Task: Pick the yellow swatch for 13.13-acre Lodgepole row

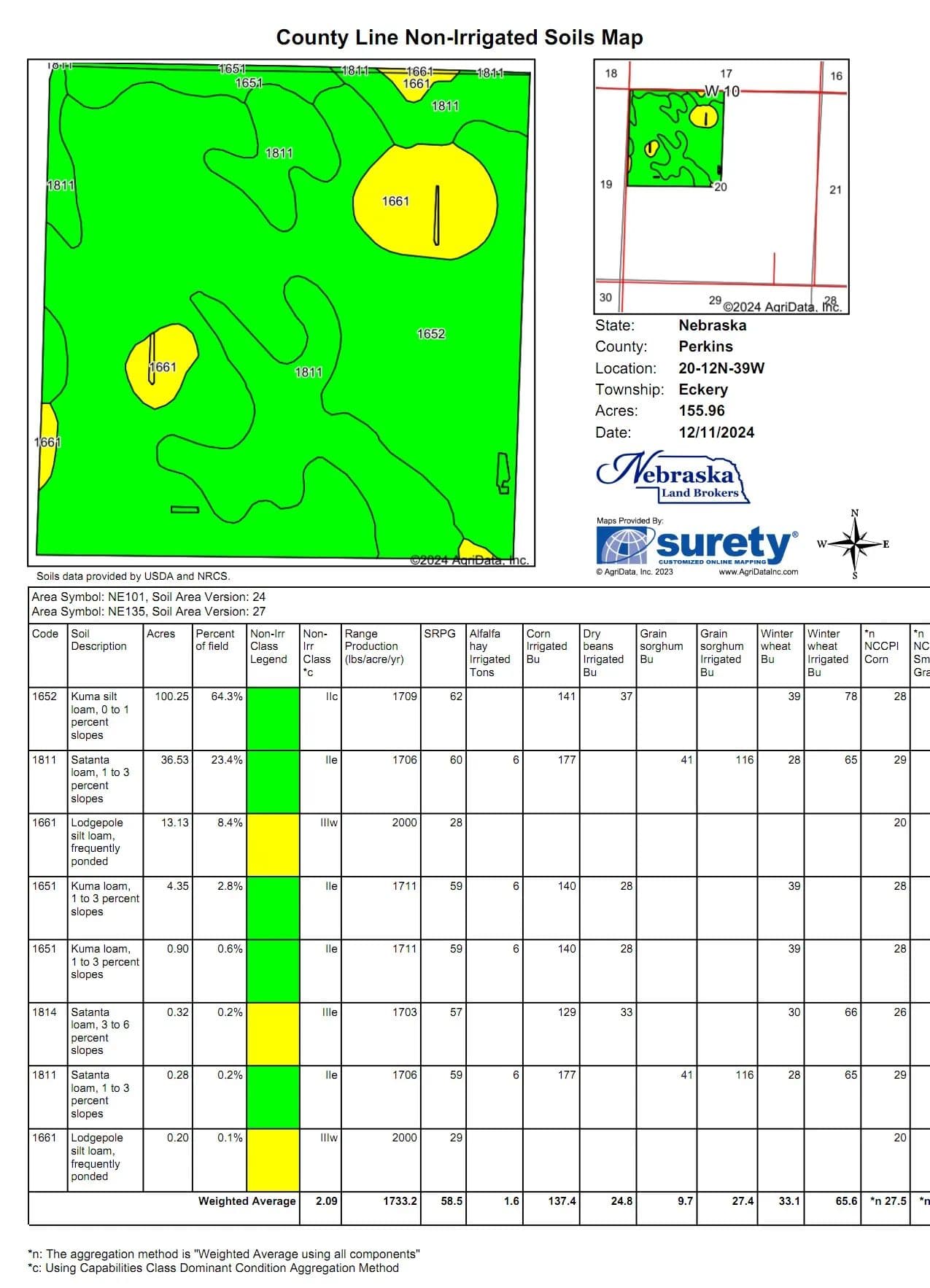Action: pos(273,845)
